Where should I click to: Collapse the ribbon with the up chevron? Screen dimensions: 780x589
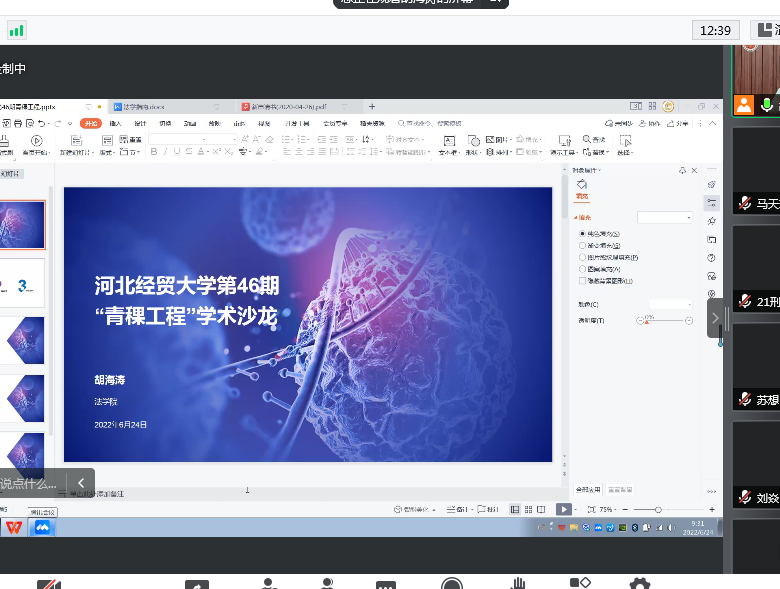[712, 123]
